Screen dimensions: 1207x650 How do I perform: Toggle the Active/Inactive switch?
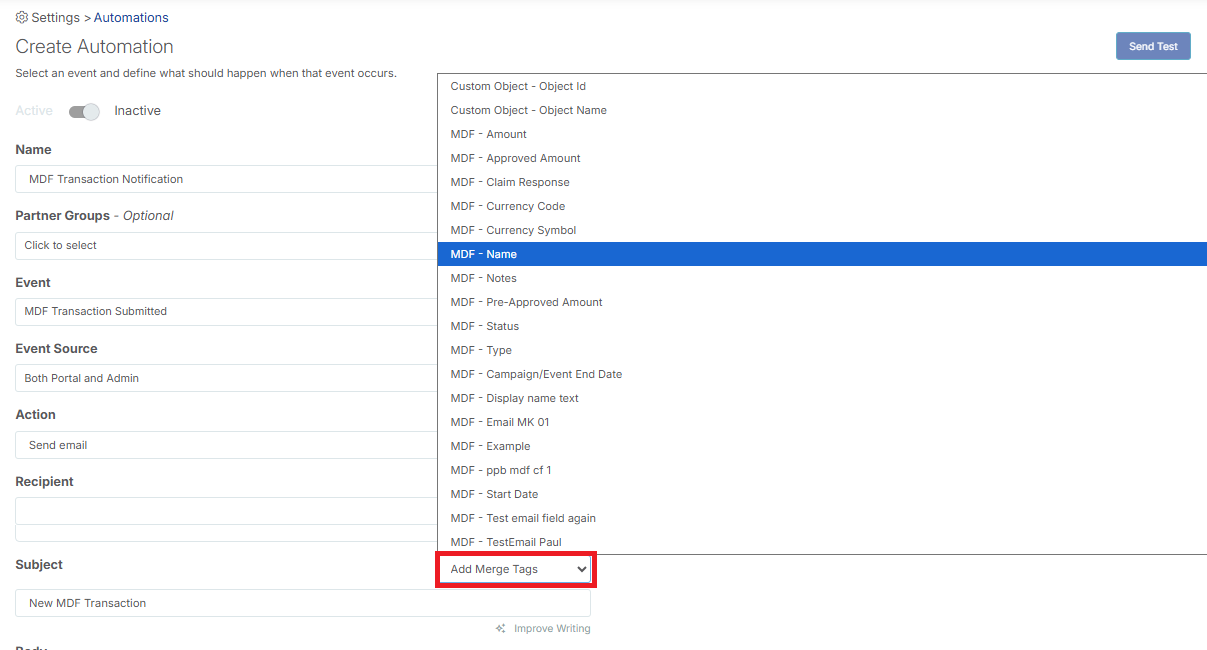pos(84,111)
